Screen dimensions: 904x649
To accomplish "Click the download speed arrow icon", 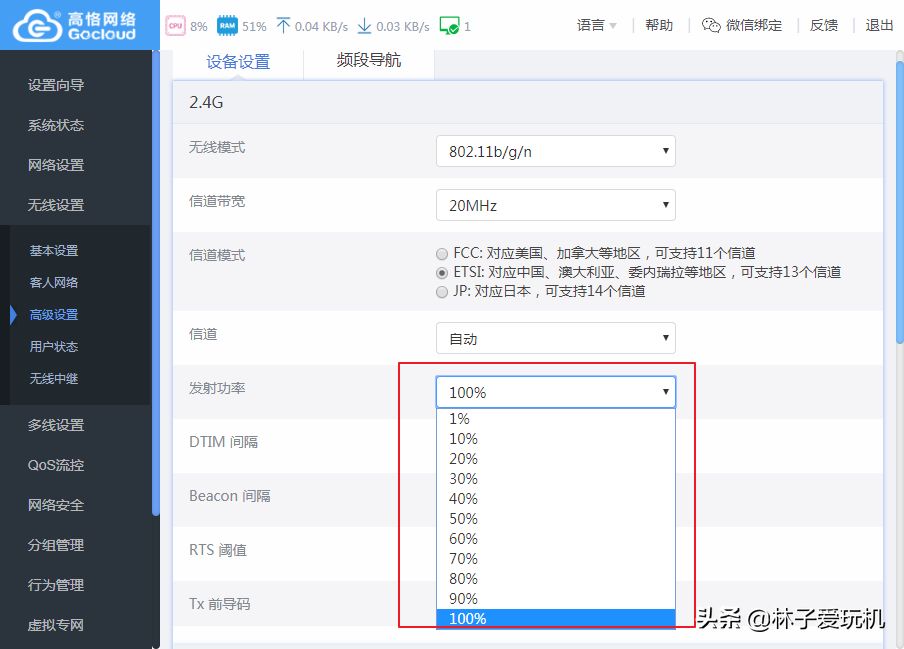I will (364, 26).
